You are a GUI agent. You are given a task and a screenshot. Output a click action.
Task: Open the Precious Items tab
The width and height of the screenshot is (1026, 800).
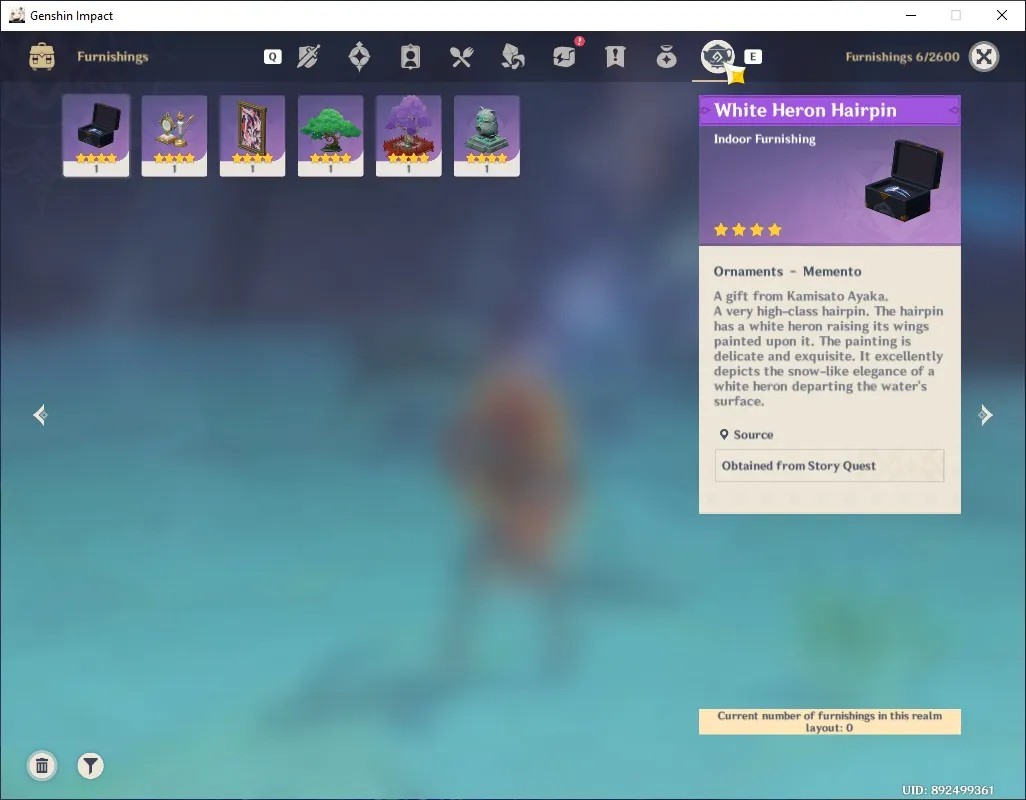tap(666, 57)
